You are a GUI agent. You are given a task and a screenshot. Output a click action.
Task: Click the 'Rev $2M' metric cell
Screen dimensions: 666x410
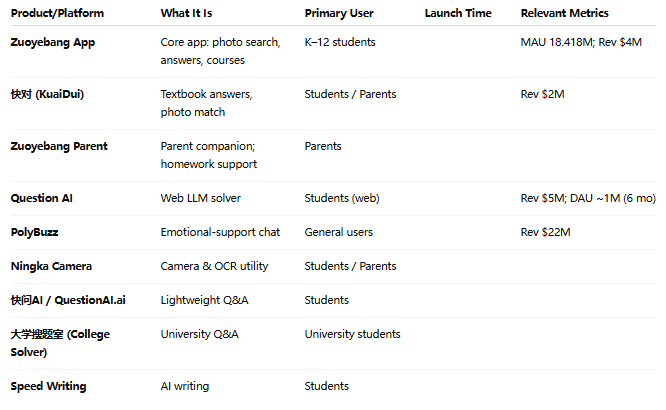point(542,94)
